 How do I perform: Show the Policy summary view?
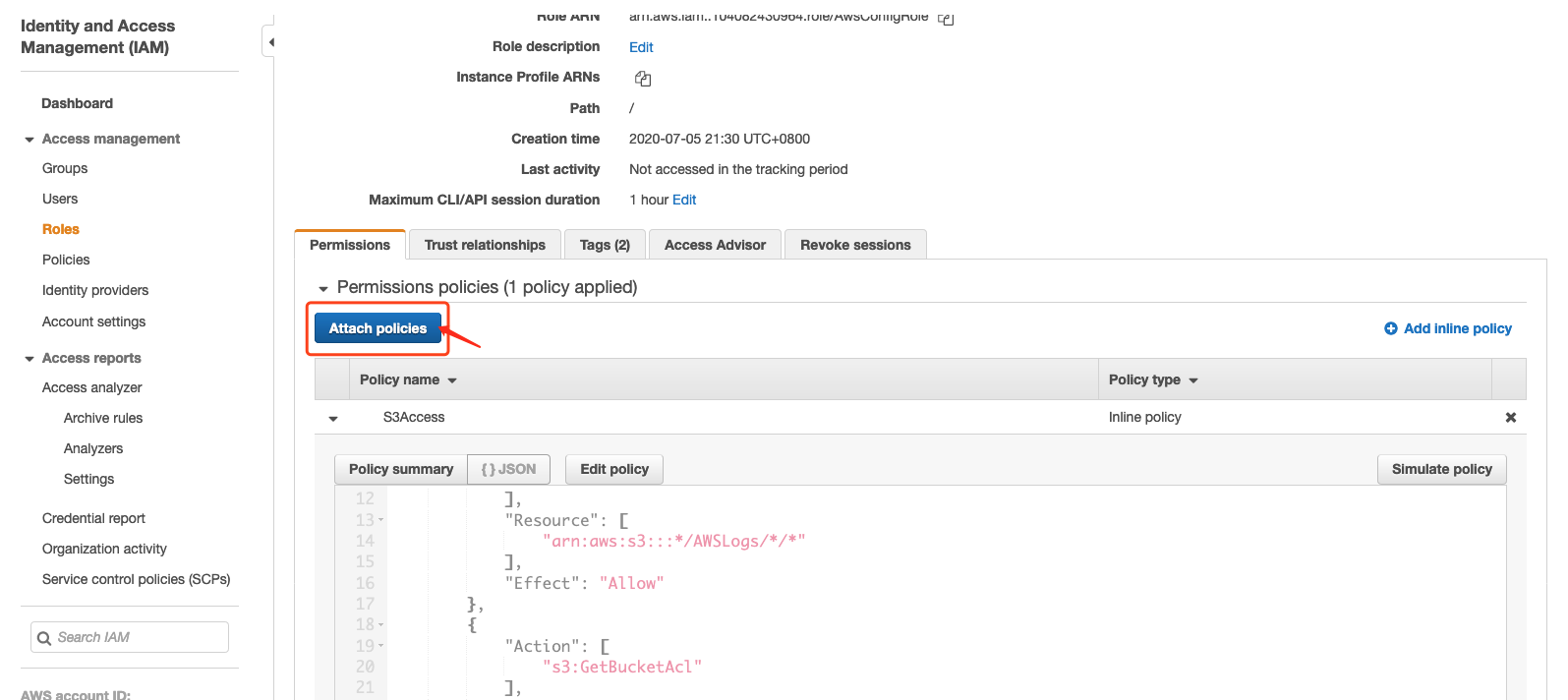(x=401, y=469)
